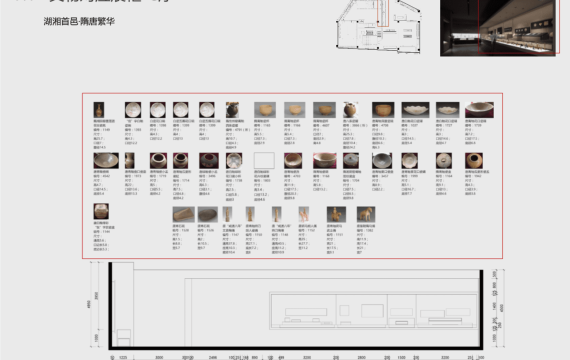Click the lidded dark jar thumbnail in the second row
The height and width of the screenshot is (360, 570).
point(351,160)
